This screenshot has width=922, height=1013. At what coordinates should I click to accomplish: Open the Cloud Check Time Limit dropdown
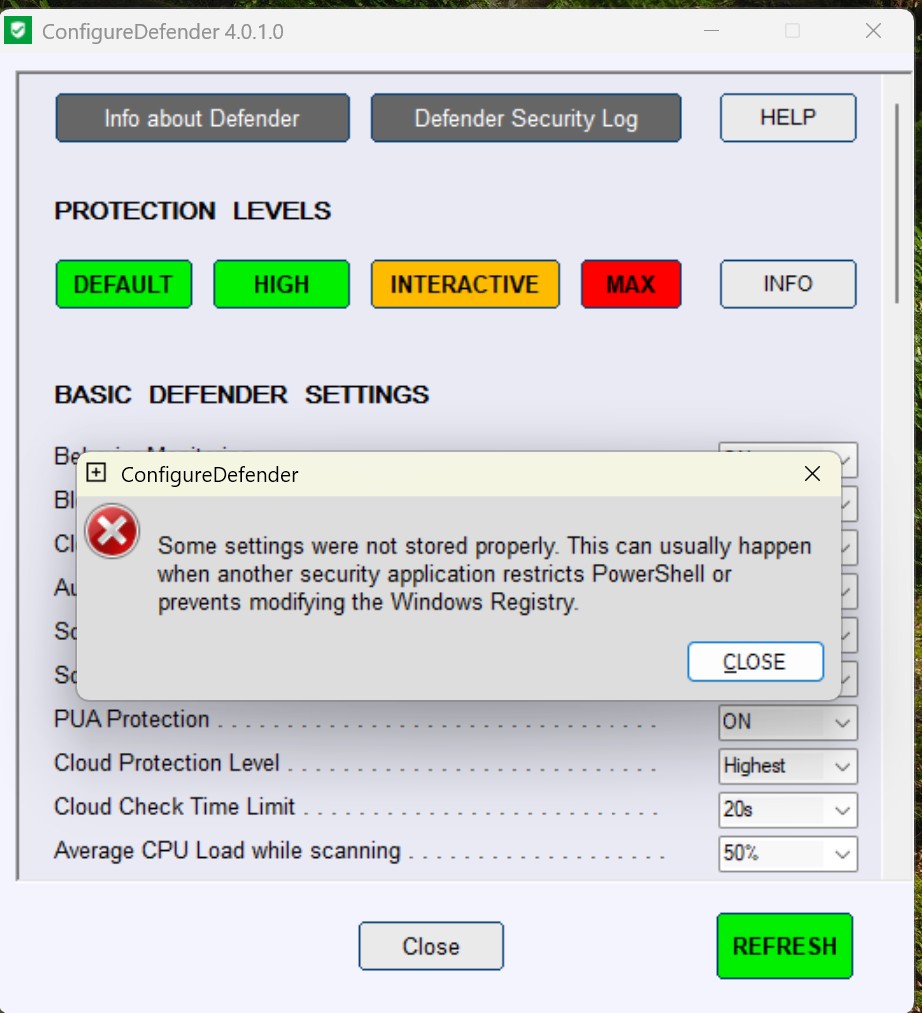pos(788,810)
